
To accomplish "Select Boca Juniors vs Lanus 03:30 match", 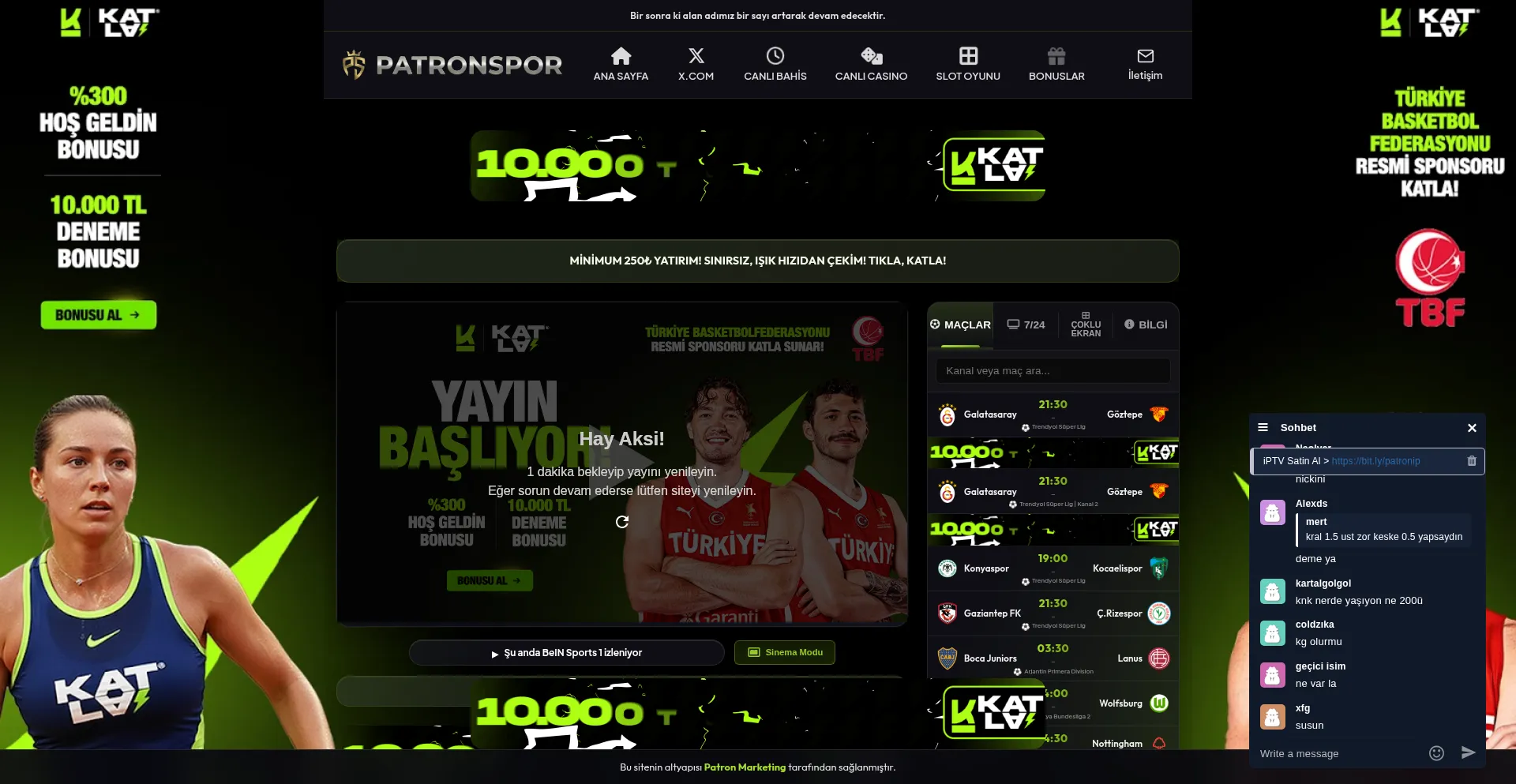I will (x=1053, y=658).
